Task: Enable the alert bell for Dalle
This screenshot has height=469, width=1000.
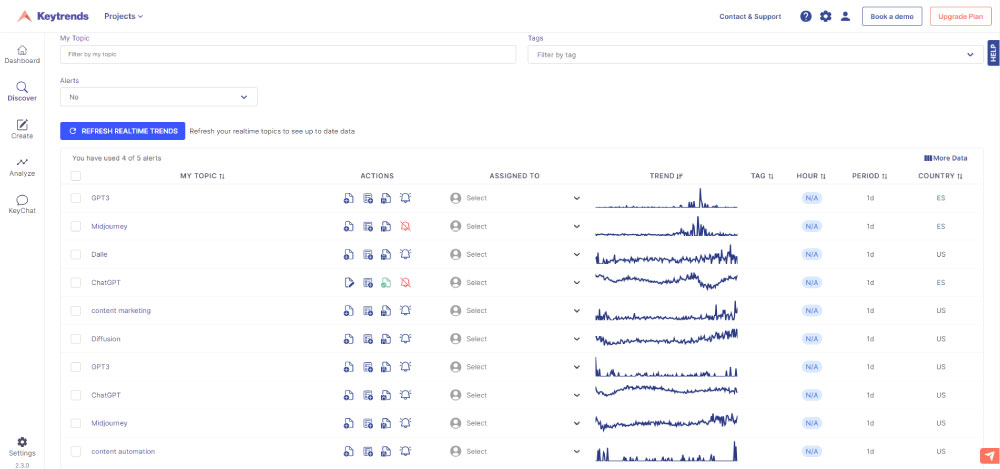Action: (x=405, y=254)
